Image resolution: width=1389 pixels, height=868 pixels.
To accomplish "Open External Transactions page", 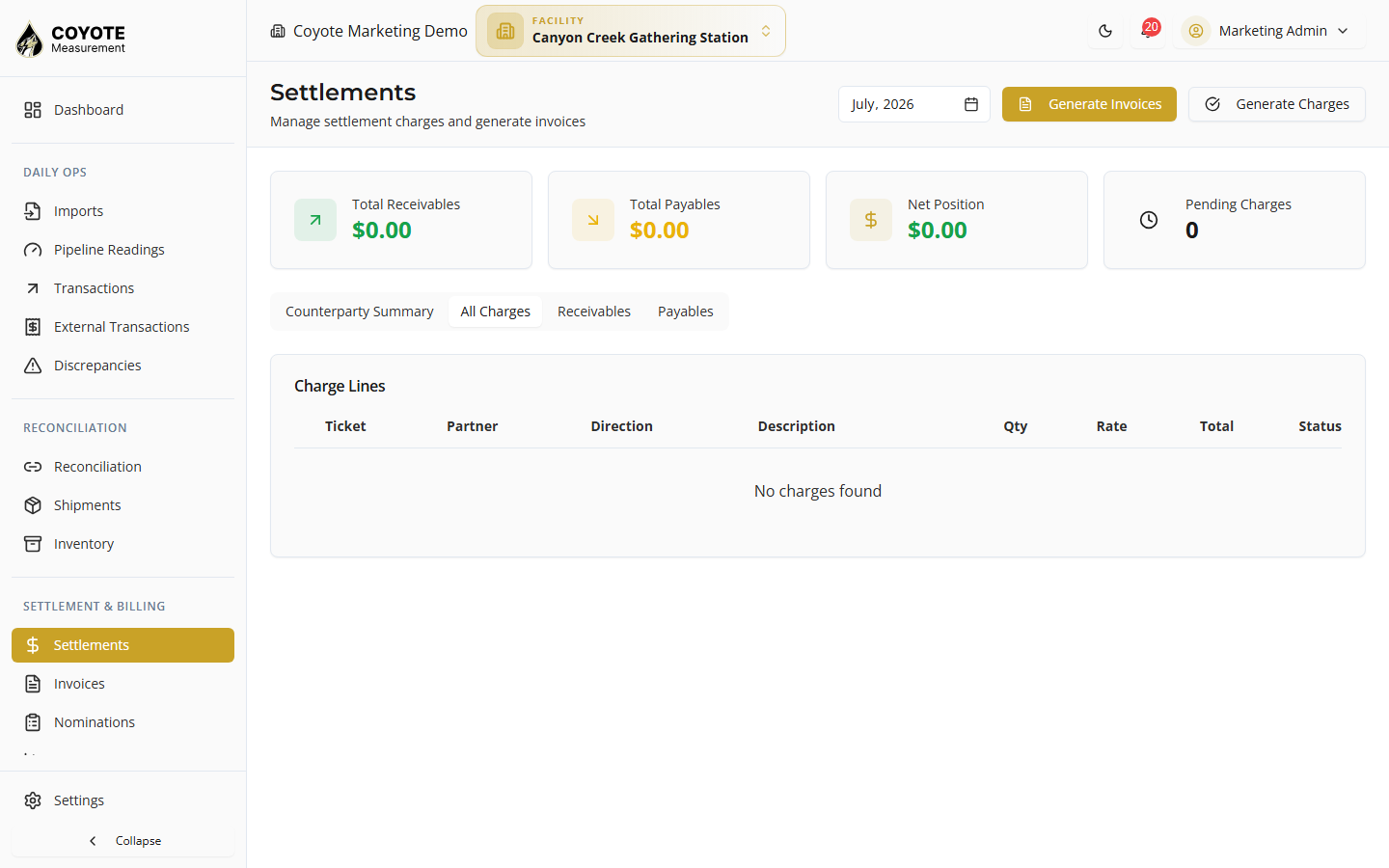I will click(x=123, y=327).
